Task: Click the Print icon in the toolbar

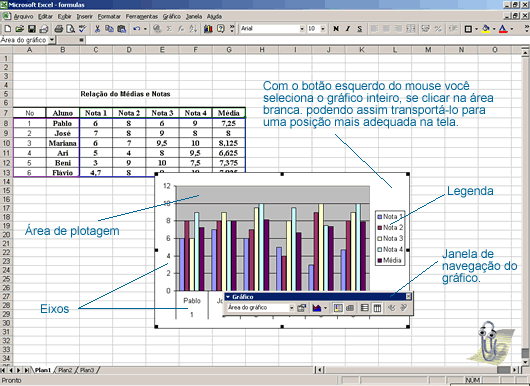Action: 59,29
